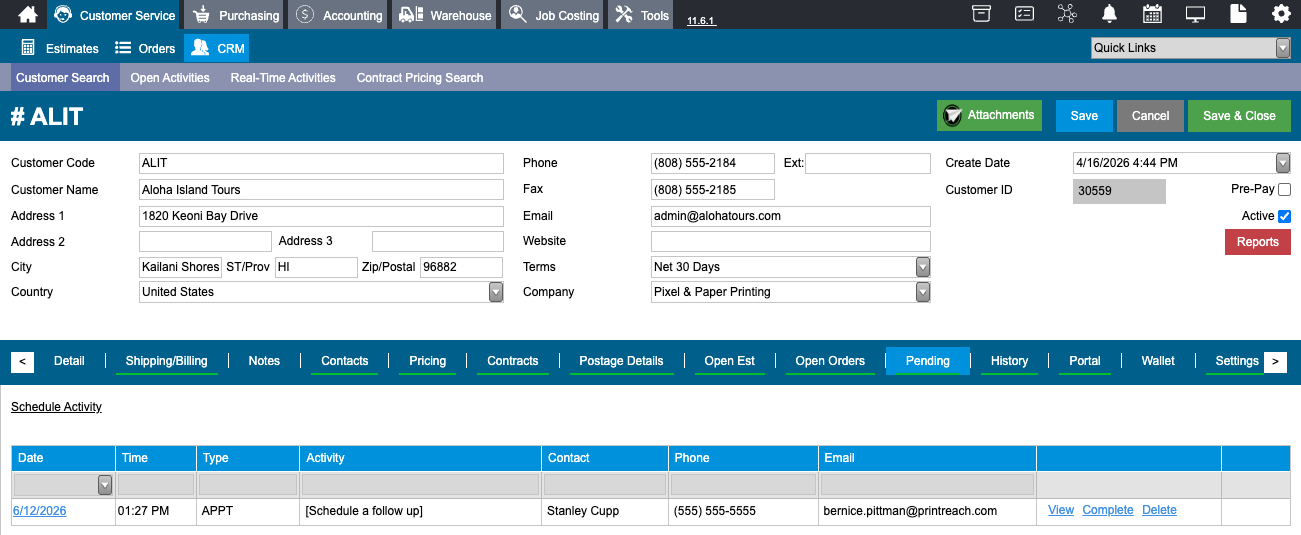1301x535 pixels.
Task: Open the Customer Service module
Action: coord(114,15)
